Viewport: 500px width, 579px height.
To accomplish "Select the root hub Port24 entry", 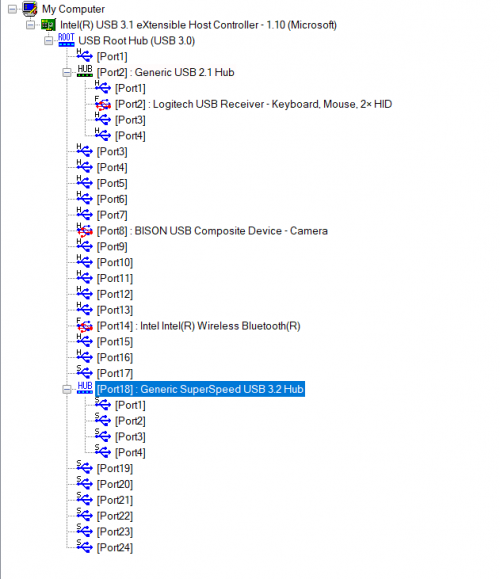I will [x=115, y=548].
